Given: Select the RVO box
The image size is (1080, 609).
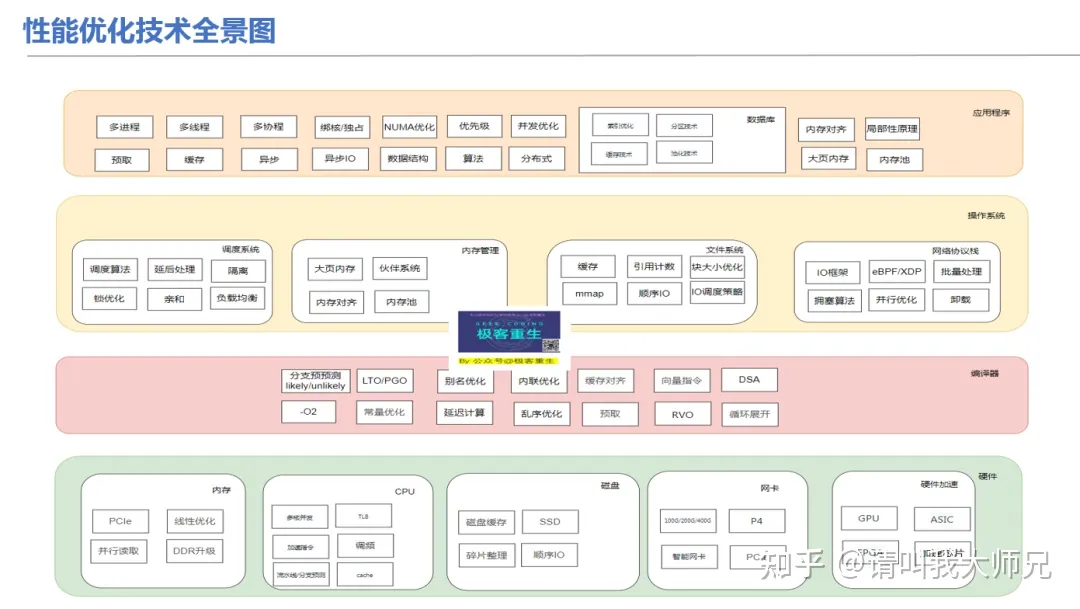Looking at the screenshot, I should [x=682, y=413].
